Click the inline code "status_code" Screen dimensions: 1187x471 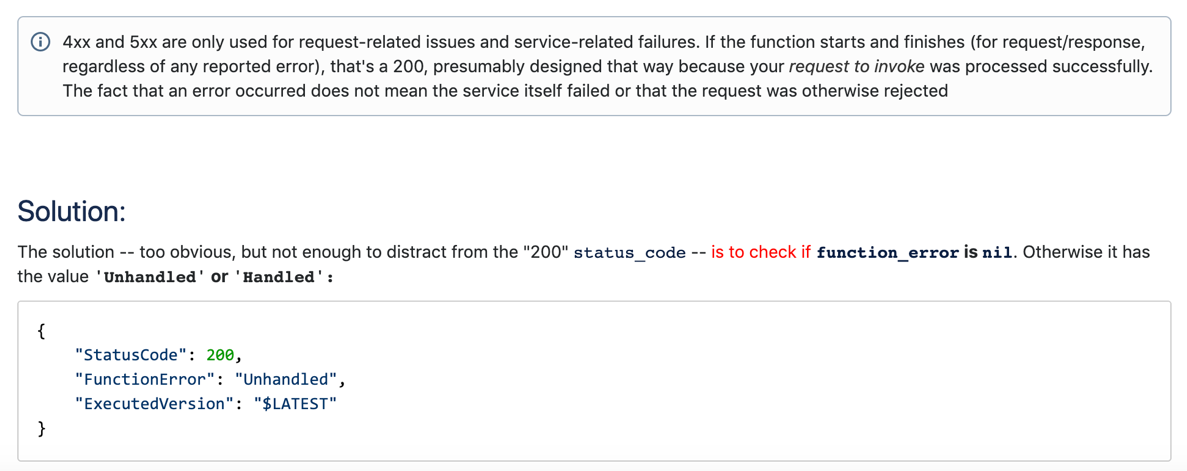(629, 253)
